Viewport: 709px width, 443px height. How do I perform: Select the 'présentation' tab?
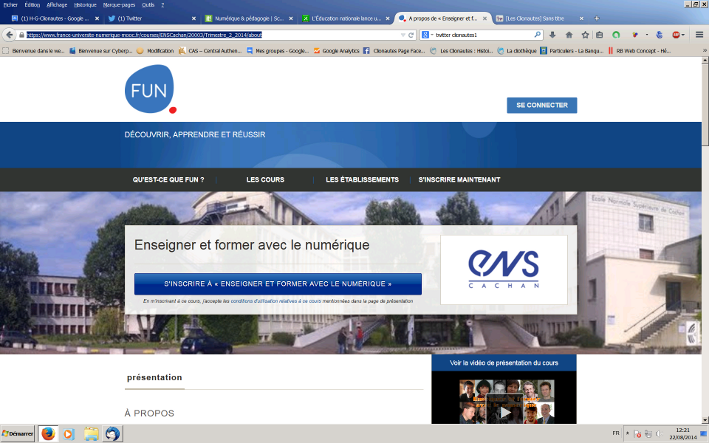(x=155, y=377)
